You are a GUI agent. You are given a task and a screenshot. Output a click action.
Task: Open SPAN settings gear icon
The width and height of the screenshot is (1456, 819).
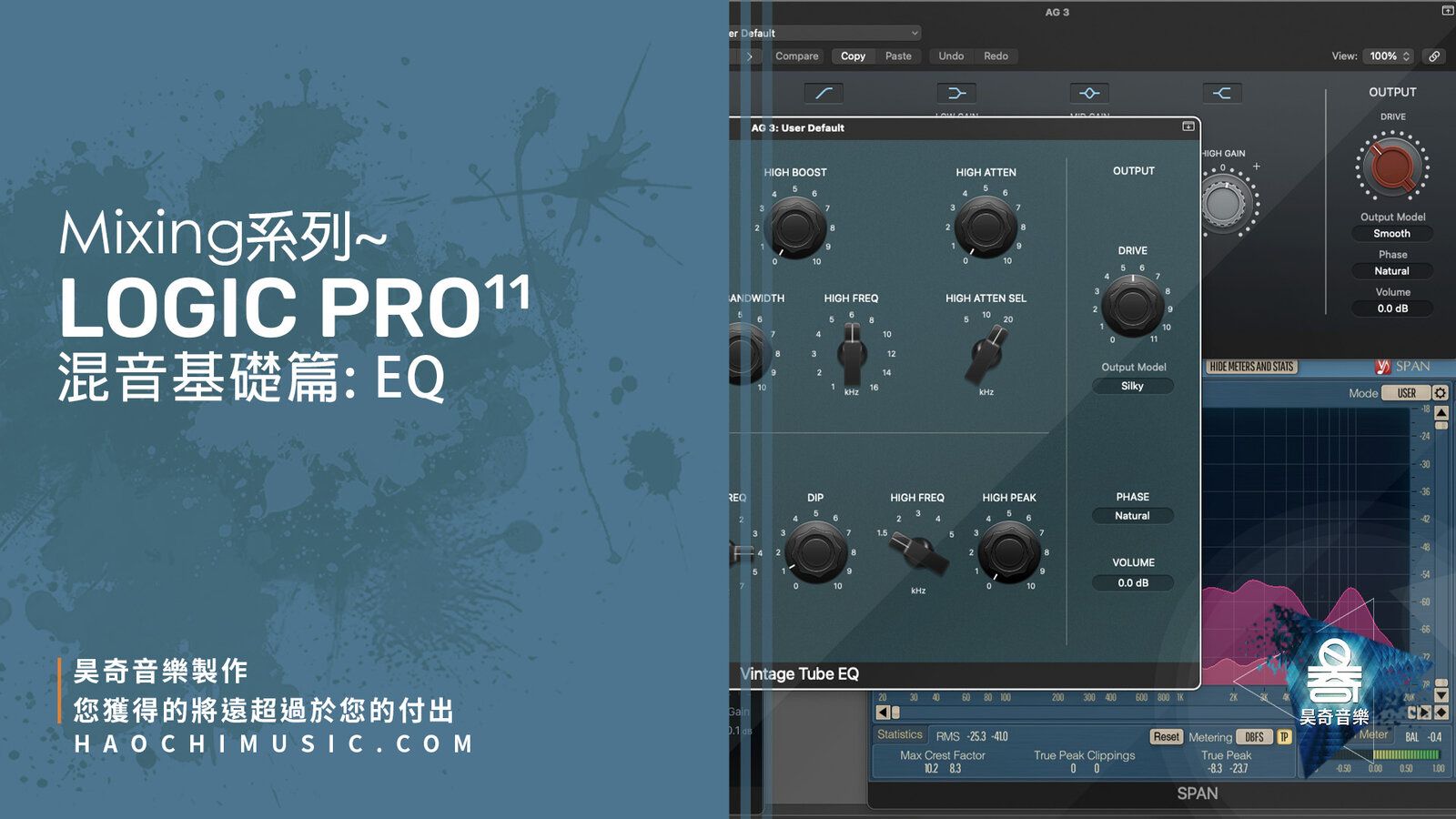point(1440,393)
